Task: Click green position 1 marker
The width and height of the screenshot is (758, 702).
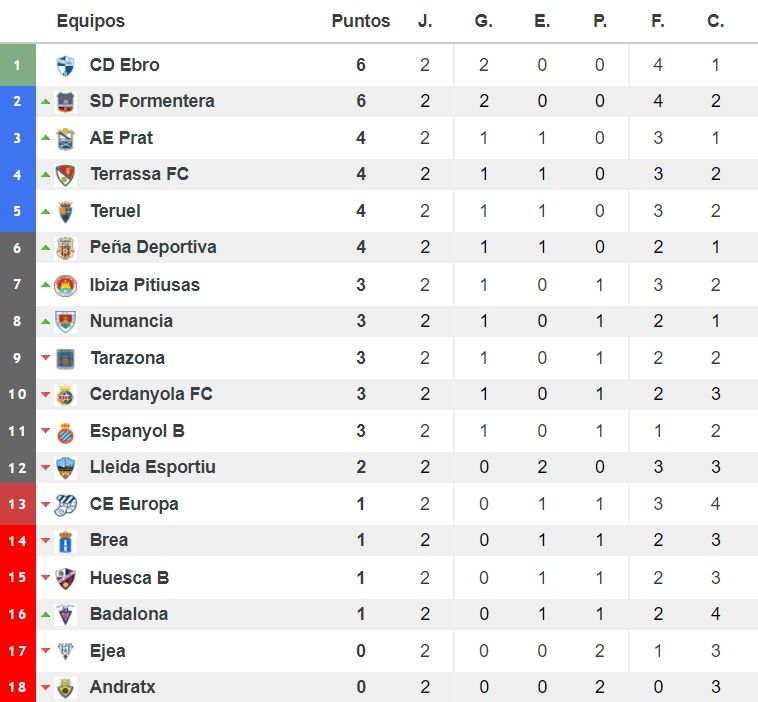Action: coord(17,65)
